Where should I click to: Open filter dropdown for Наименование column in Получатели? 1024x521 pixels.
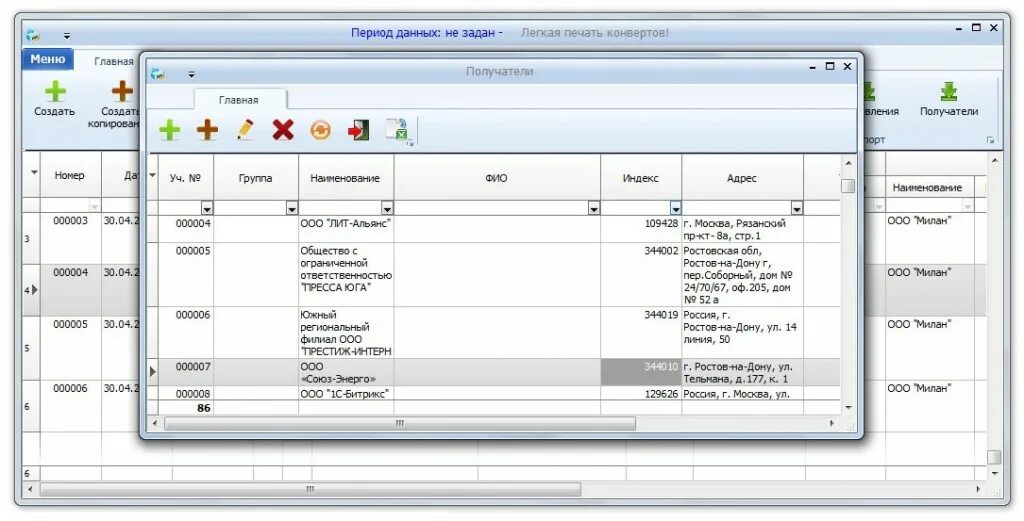pos(387,209)
